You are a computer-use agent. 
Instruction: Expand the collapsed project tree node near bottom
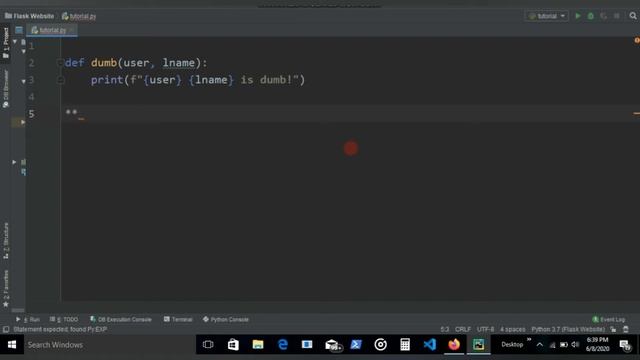(x=14, y=162)
